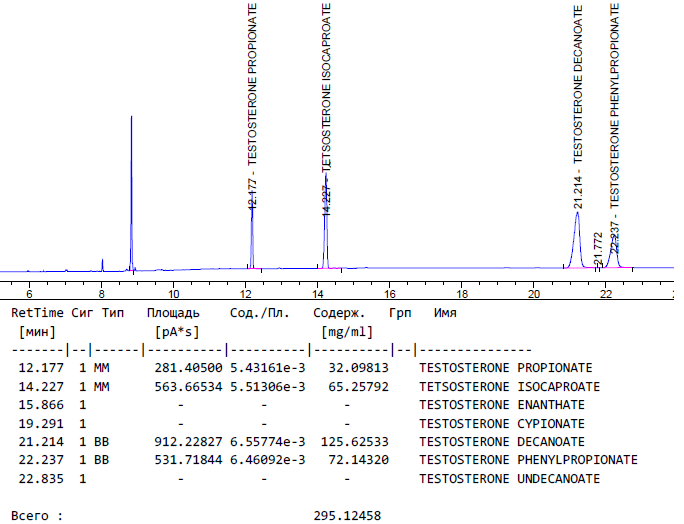Select the TESTOSTERONE ENANTHATE name in the table
Image resolution: width=684 pixels, height=524 pixels.
pos(510,405)
